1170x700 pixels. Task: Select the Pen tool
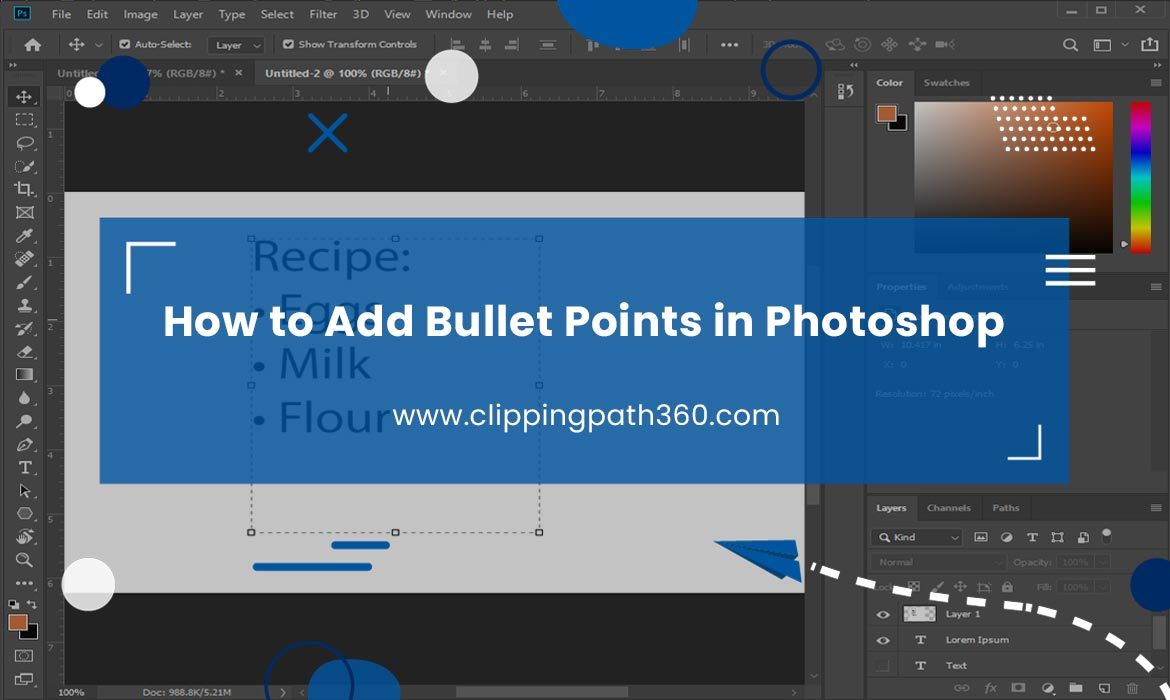[x=24, y=444]
